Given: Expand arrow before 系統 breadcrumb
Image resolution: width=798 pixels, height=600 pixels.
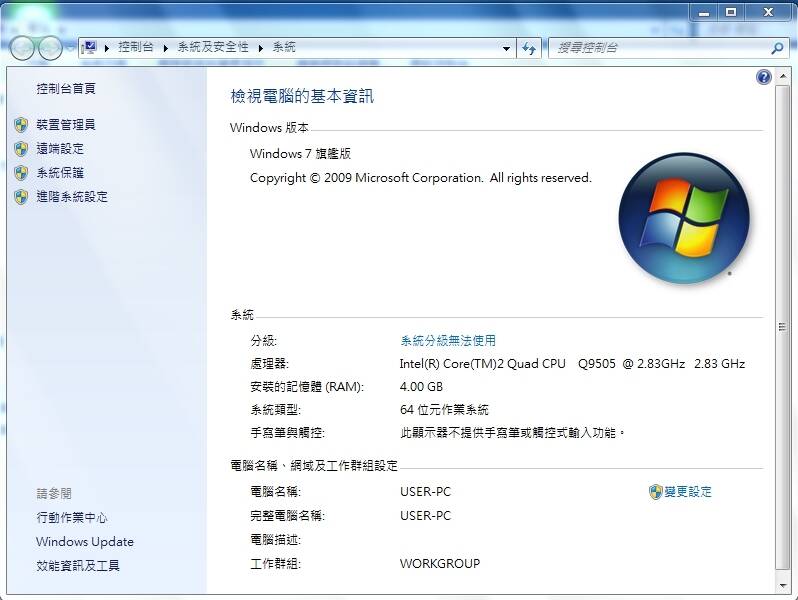Looking at the screenshot, I should click(x=261, y=48).
